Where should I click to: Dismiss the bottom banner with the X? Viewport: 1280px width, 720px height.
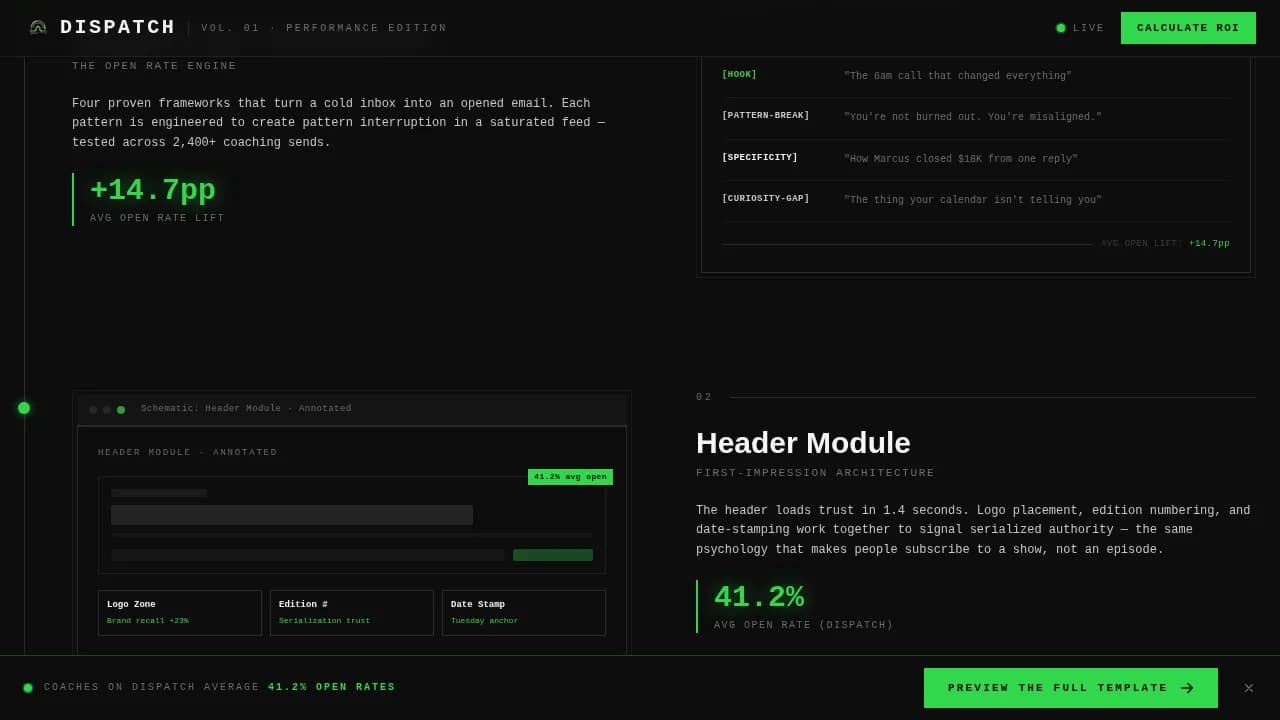click(1248, 688)
